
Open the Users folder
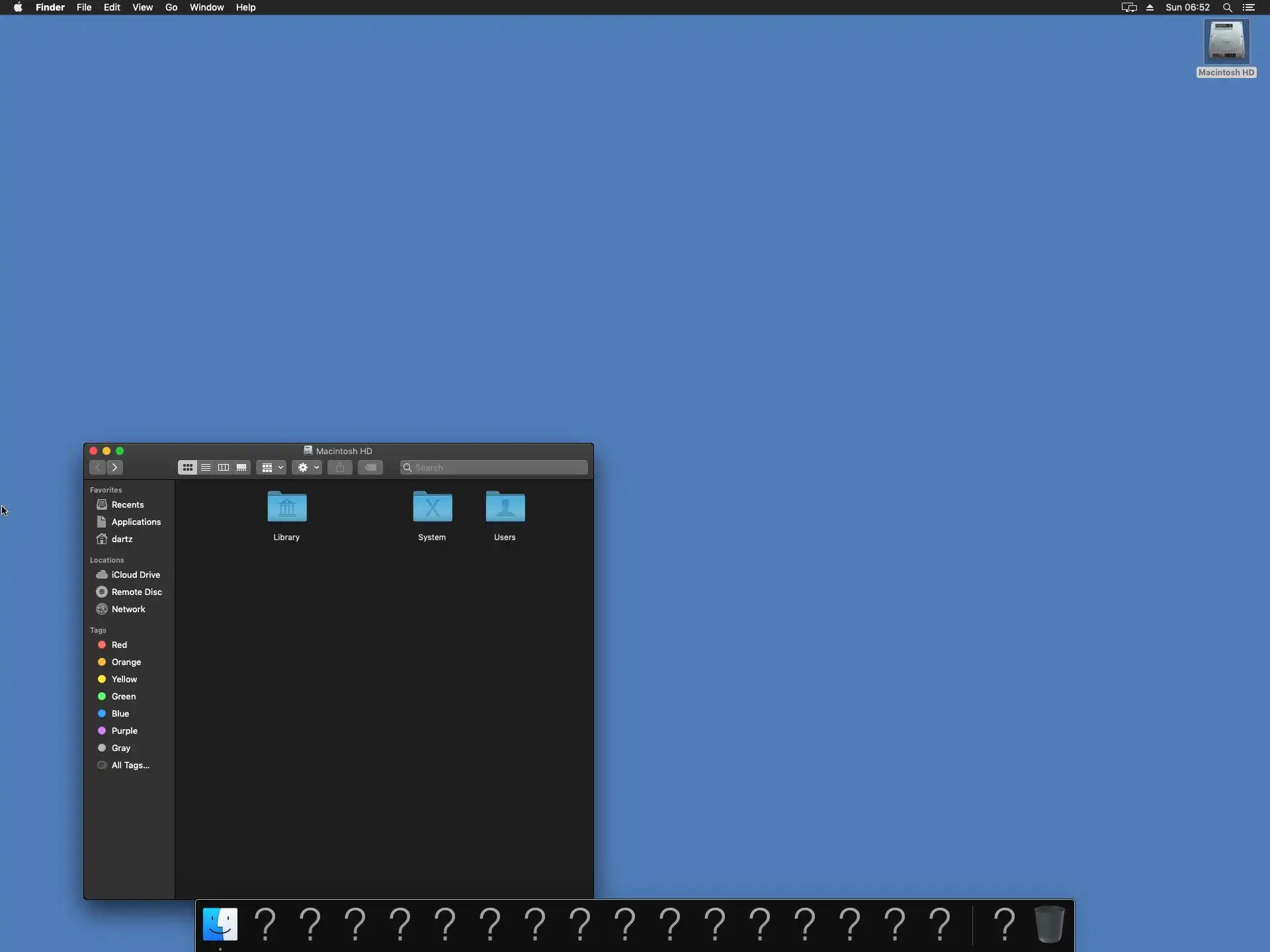[x=505, y=508]
